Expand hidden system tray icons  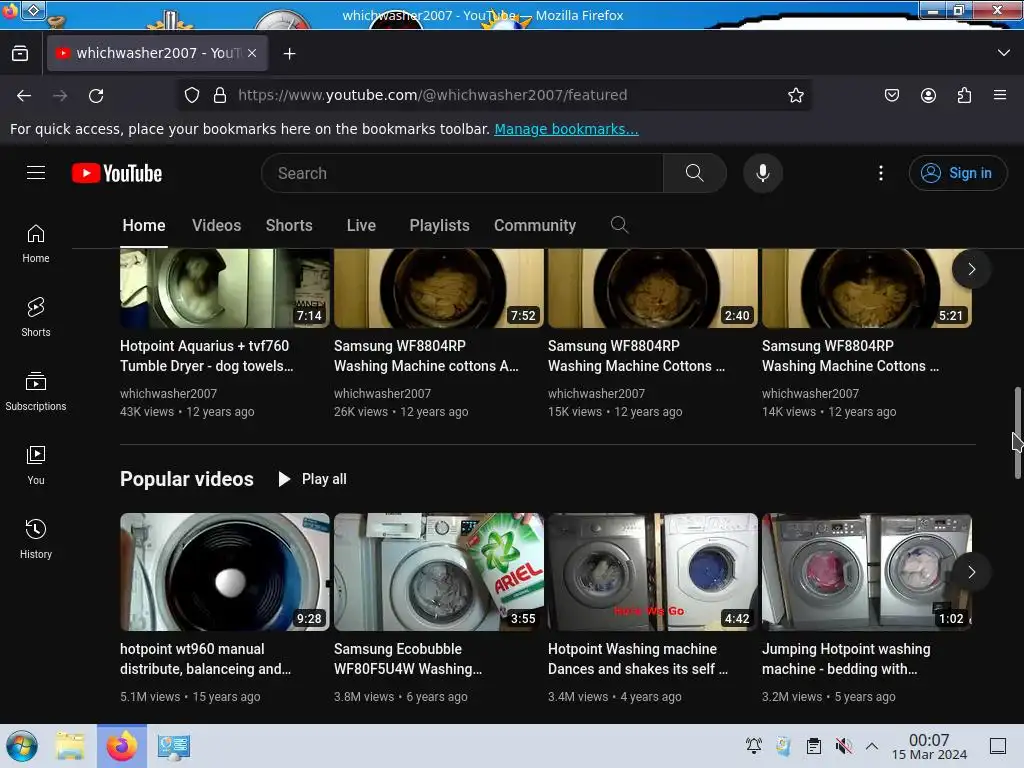(x=872, y=746)
